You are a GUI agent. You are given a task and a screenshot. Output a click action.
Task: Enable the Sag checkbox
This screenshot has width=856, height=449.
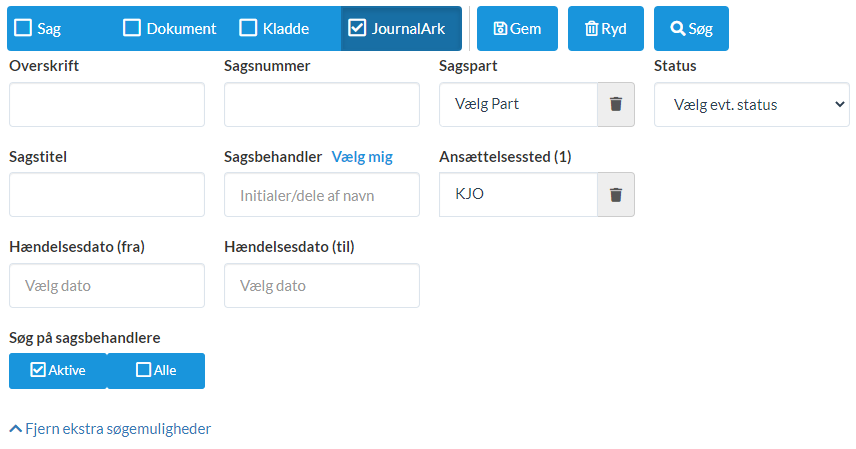pyautogui.click(x=23, y=28)
